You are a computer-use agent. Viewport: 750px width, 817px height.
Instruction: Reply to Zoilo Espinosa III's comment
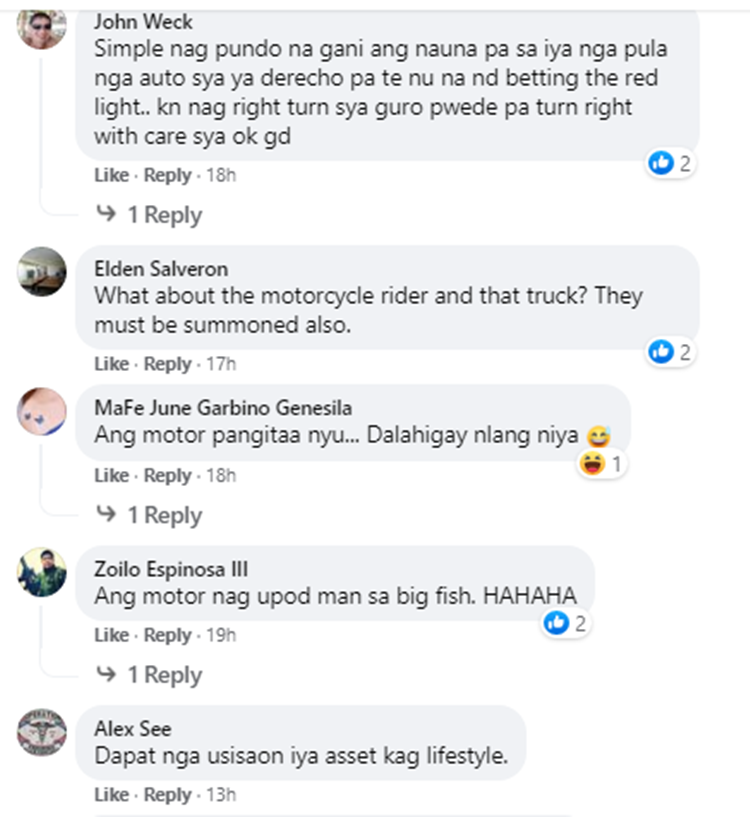pyautogui.click(x=167, y=635)
